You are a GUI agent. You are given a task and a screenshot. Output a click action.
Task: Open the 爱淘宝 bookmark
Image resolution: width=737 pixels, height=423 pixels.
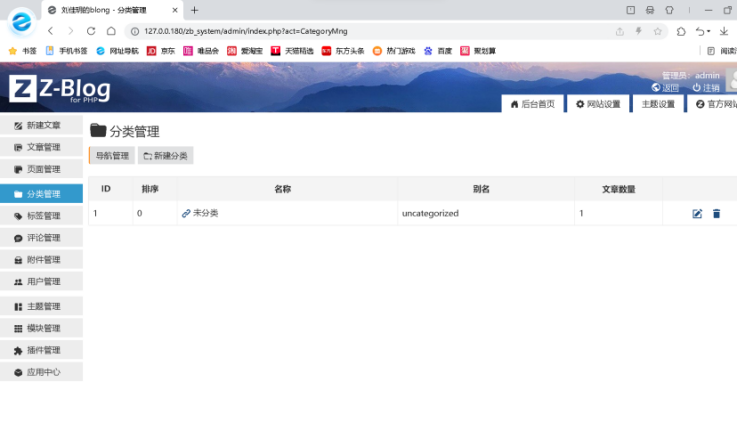[x=245, y=51]
